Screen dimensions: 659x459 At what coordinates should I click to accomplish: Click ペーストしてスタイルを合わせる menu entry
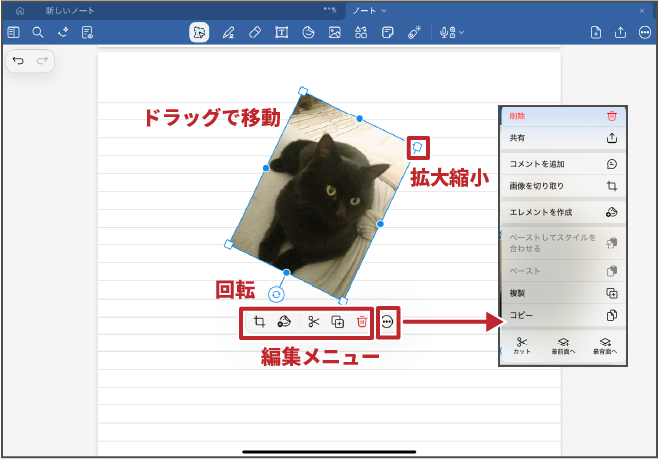click(563, 243)
